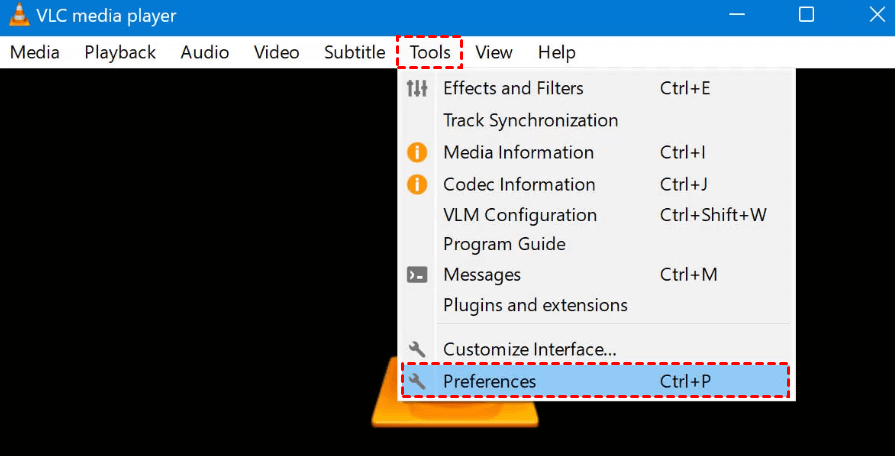Open the Subtitle menu
Screen dimensions: 895x456
click(354, 52)
